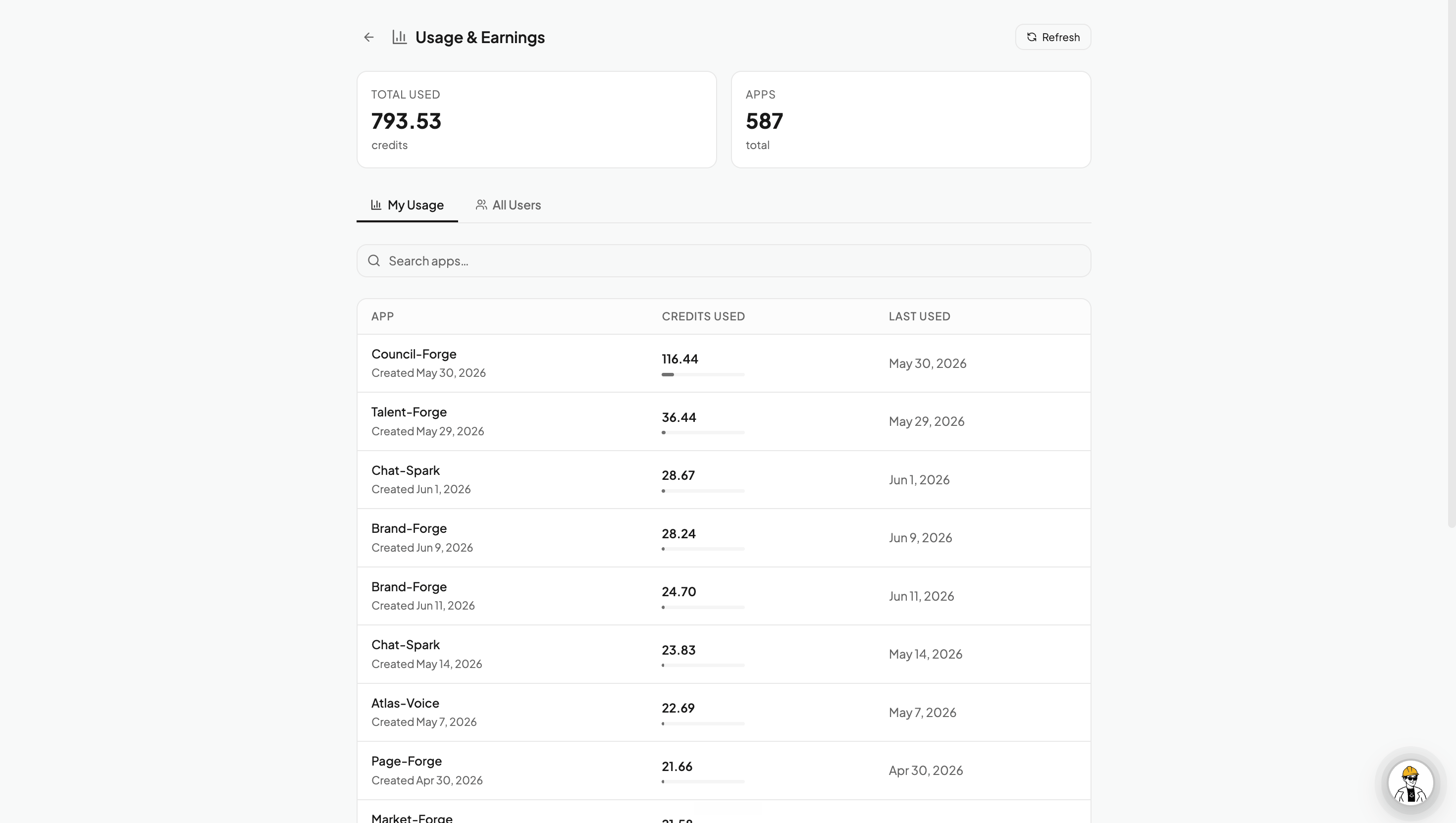
Task: Click the 36.44 credits value
Action: tap(679, 417)
